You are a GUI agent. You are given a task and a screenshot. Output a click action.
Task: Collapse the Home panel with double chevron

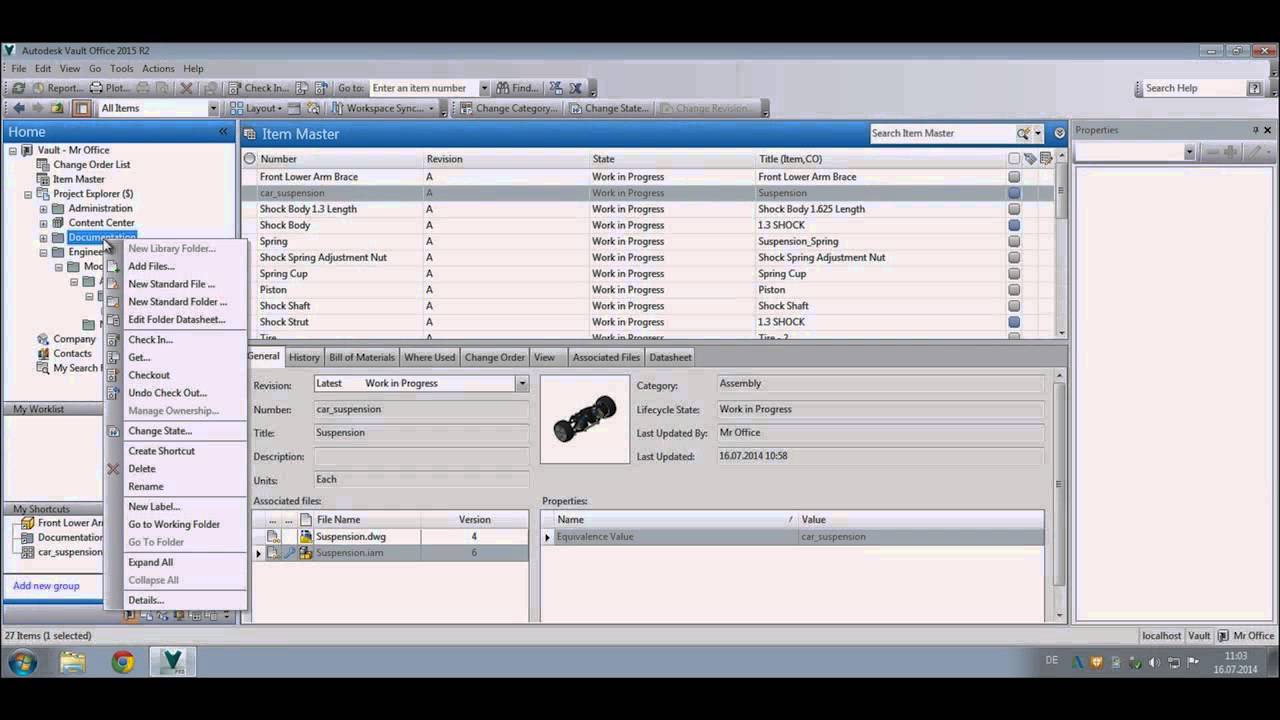tap(224, 132)
